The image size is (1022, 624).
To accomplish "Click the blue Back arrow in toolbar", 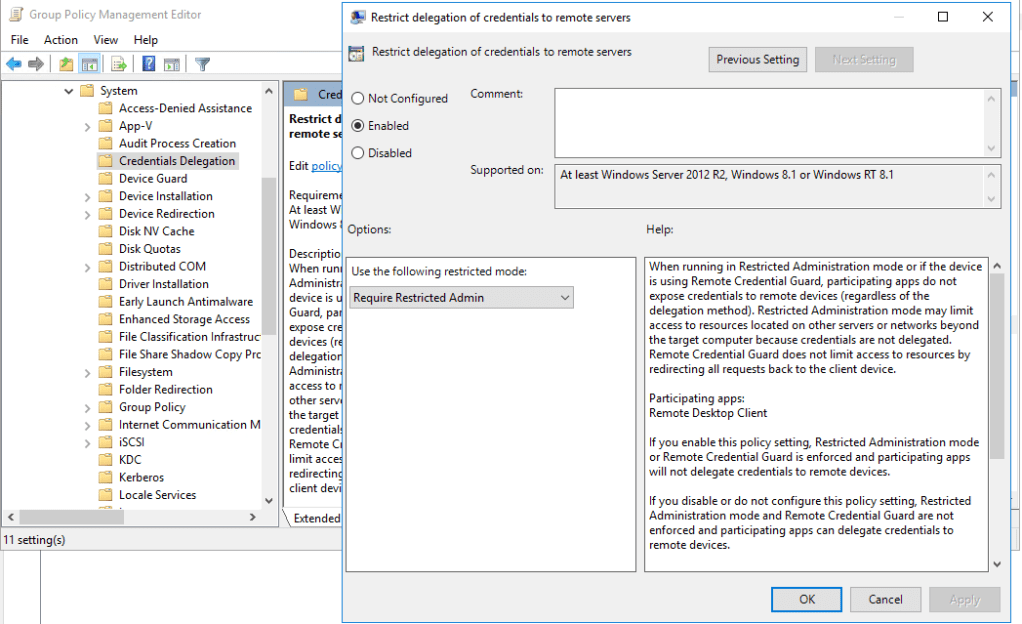I will (14, 64).
